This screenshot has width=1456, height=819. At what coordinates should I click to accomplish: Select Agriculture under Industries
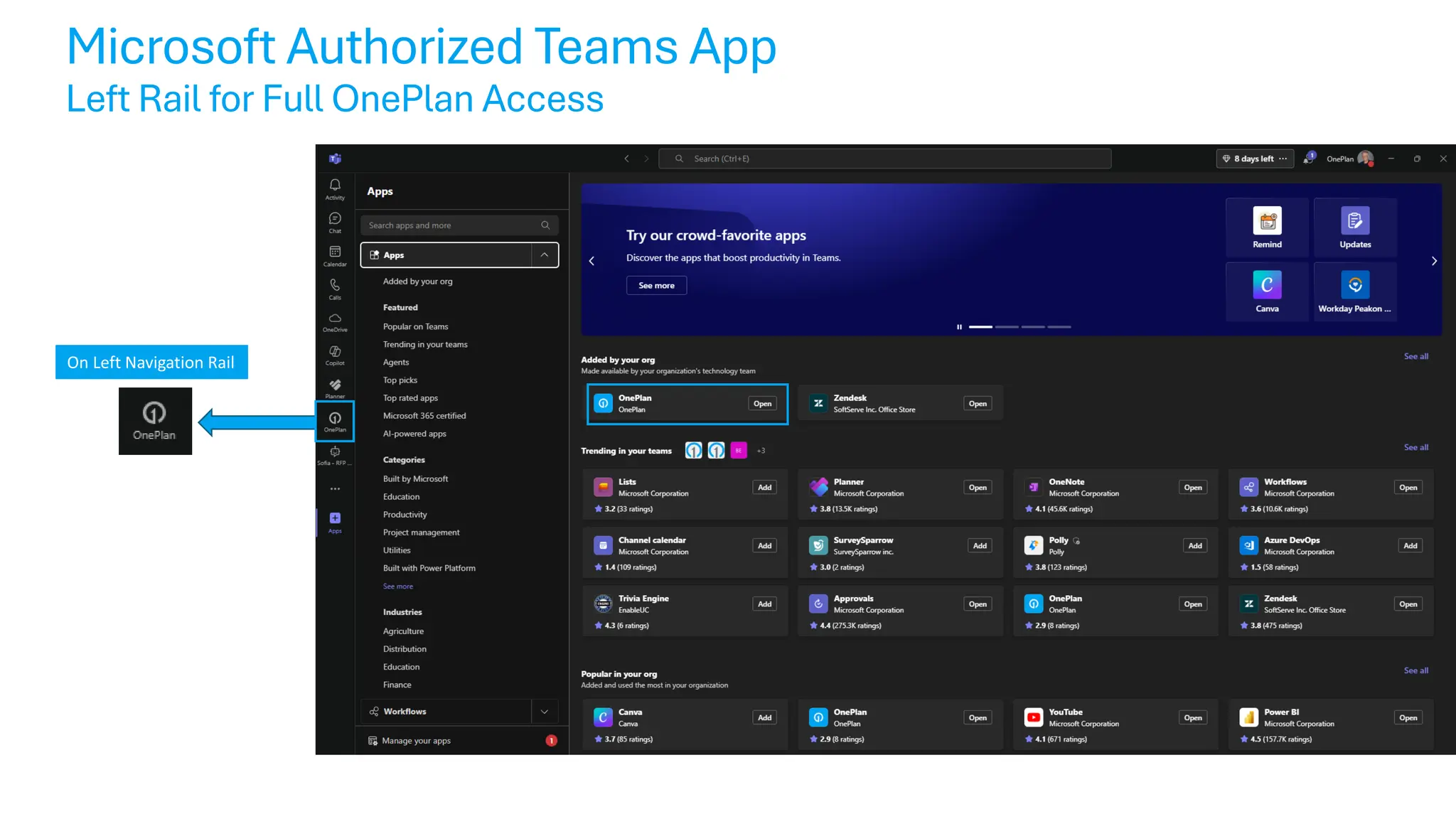click(x=403, y=631)
